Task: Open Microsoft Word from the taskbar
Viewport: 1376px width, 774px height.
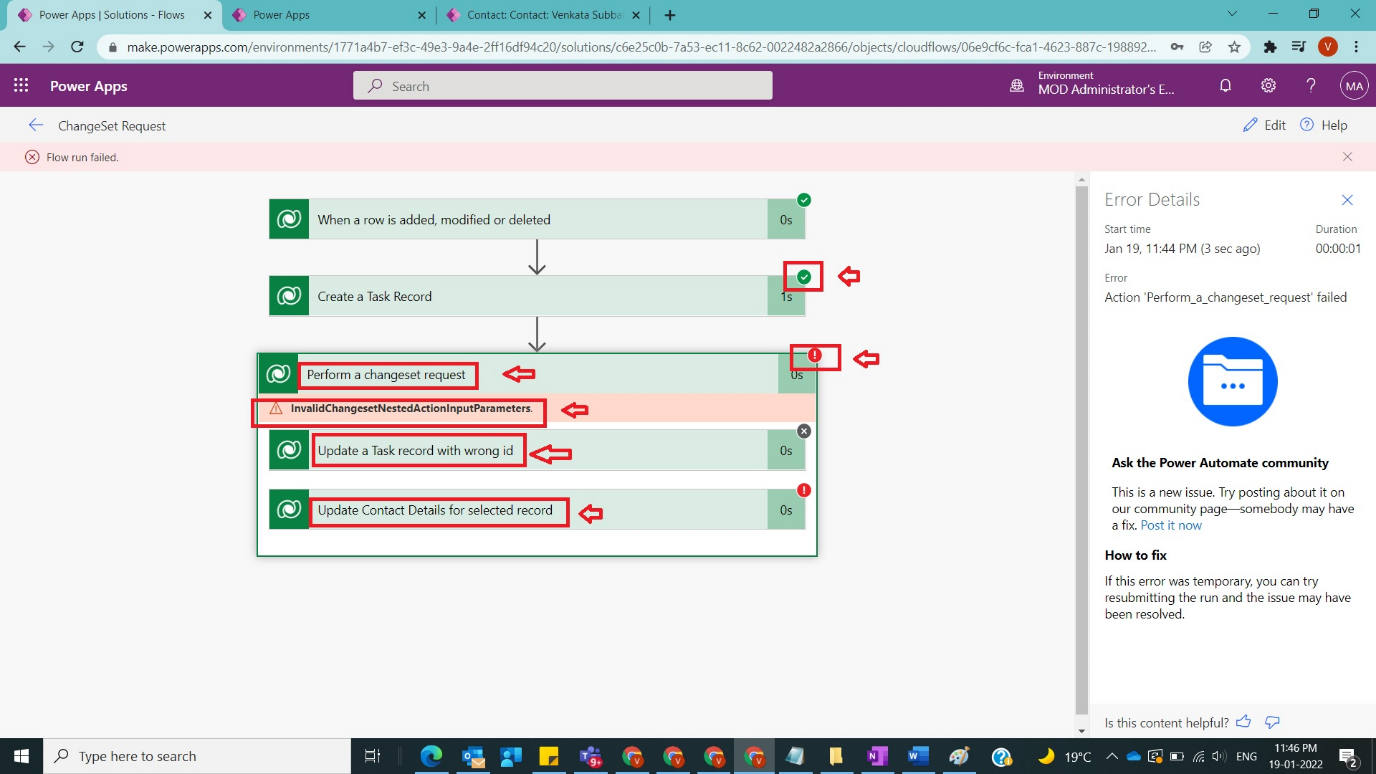Action: point(917,755)
